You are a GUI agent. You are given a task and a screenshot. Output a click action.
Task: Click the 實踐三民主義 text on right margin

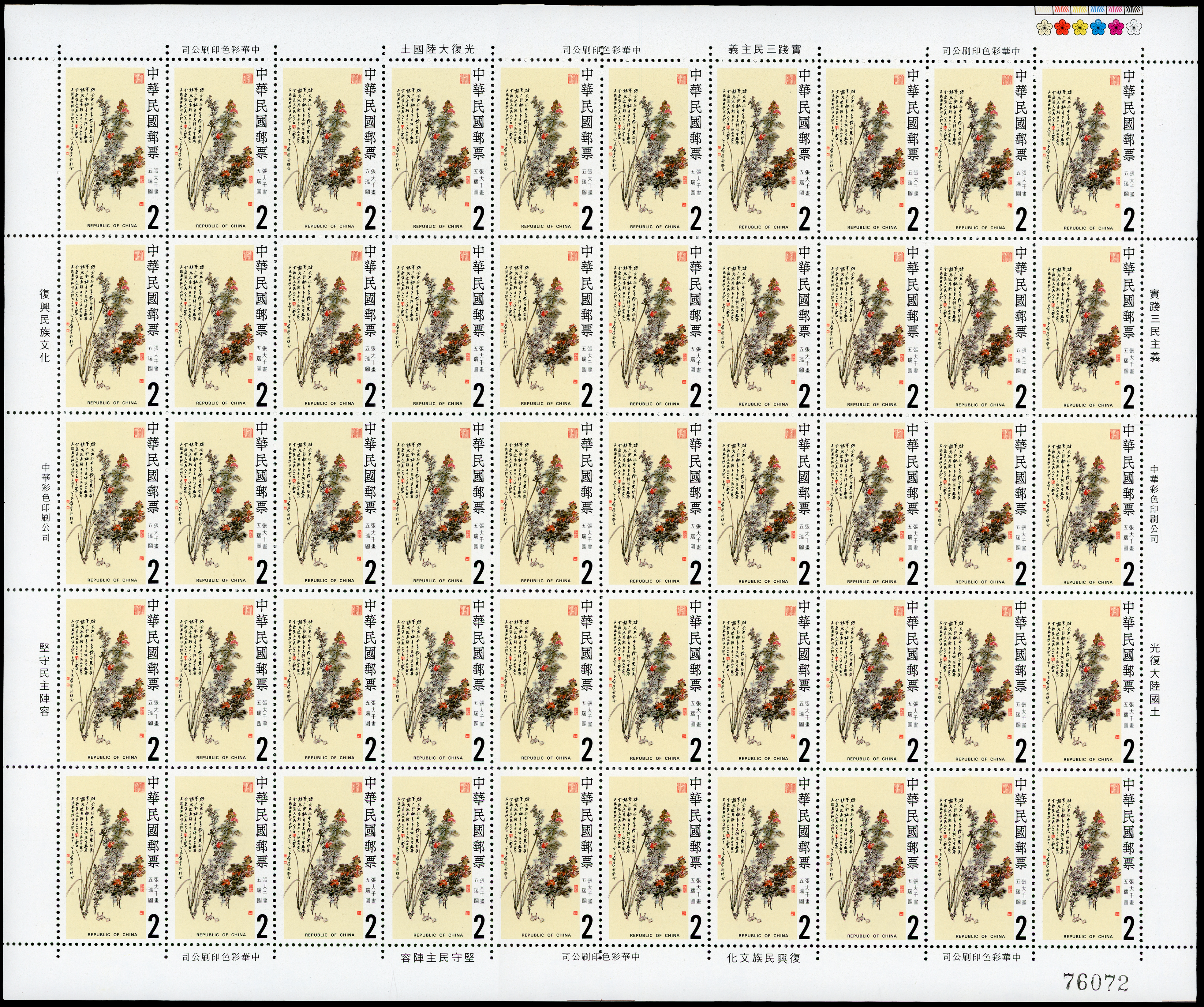pos(1155,325)
